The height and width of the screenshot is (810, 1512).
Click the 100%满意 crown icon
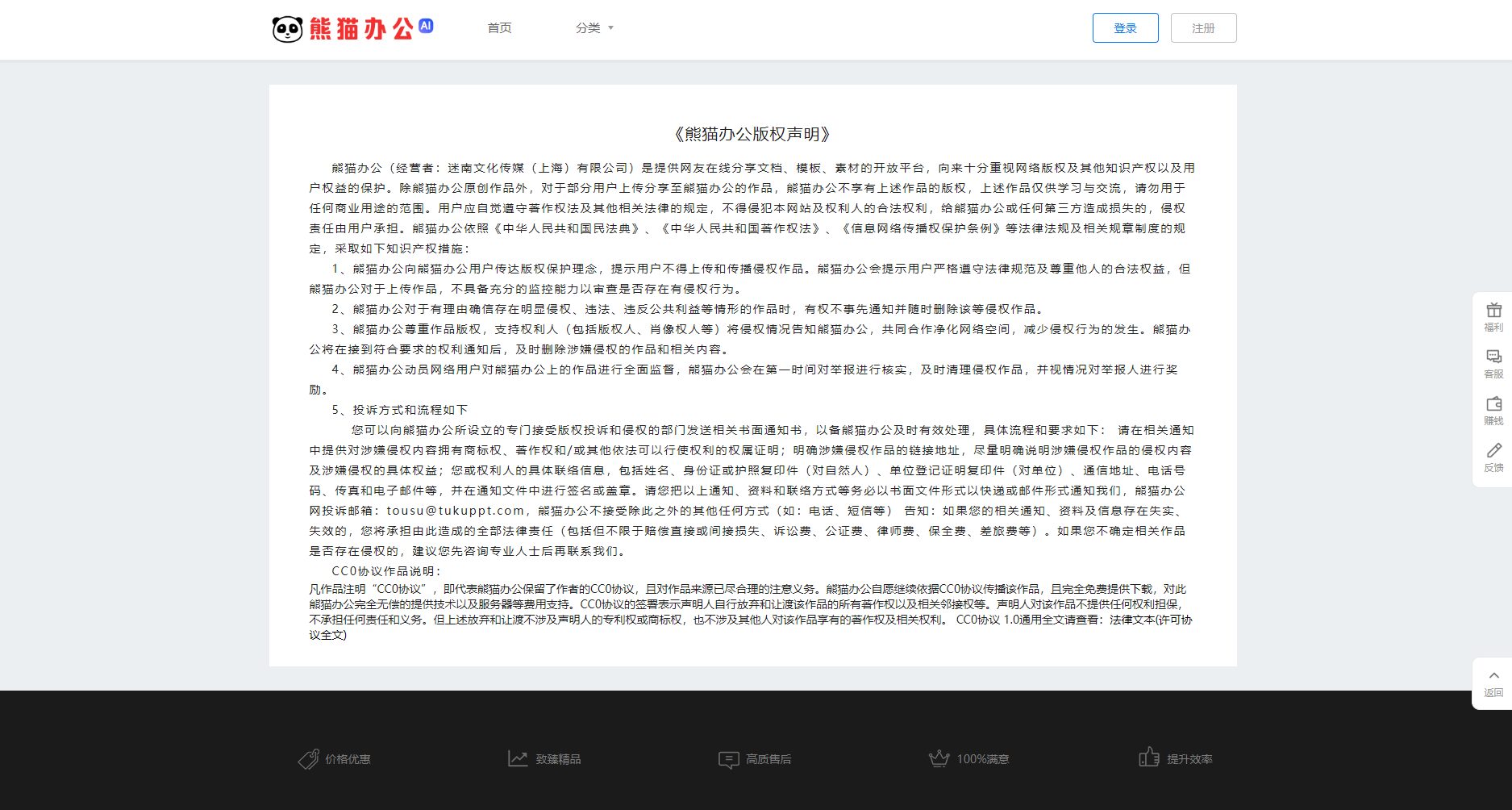click(x=938, y=758)
